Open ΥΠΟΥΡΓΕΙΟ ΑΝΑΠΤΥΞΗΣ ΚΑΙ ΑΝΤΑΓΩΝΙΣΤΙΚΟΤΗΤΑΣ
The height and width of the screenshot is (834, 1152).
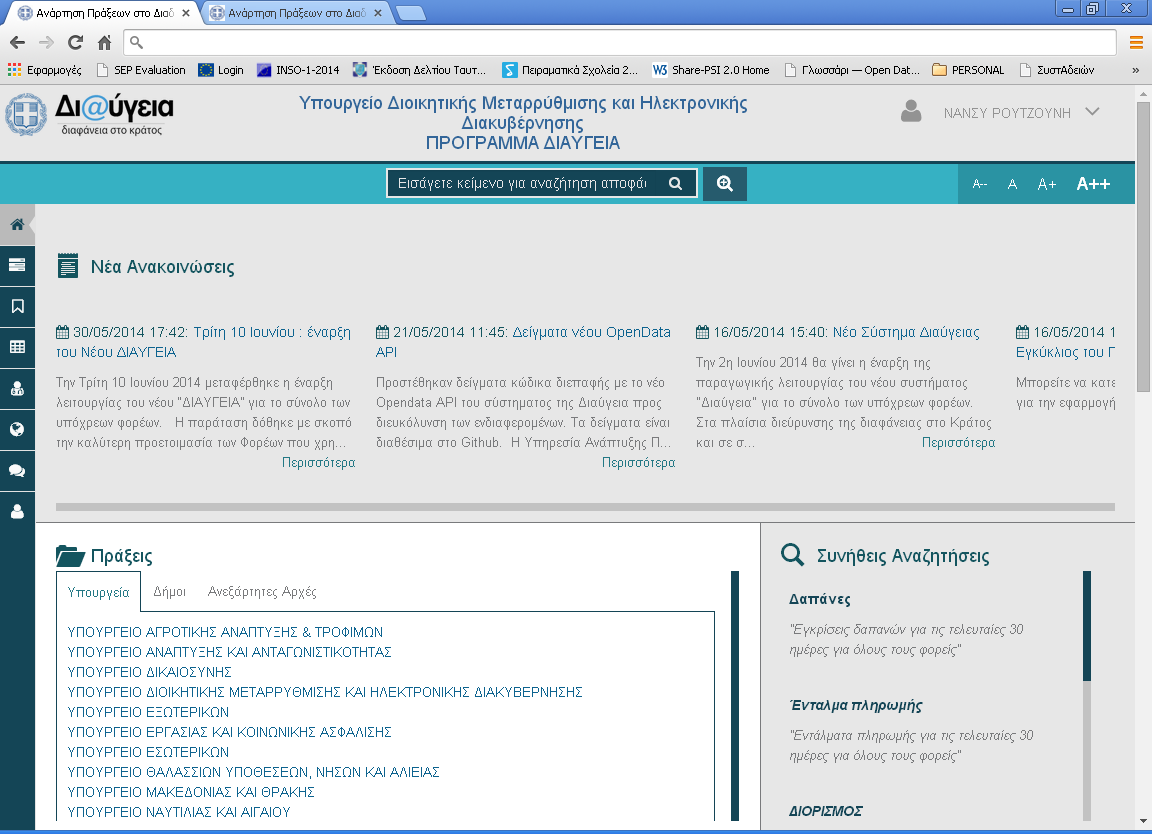pyautogui.click(x=229, y=653)
